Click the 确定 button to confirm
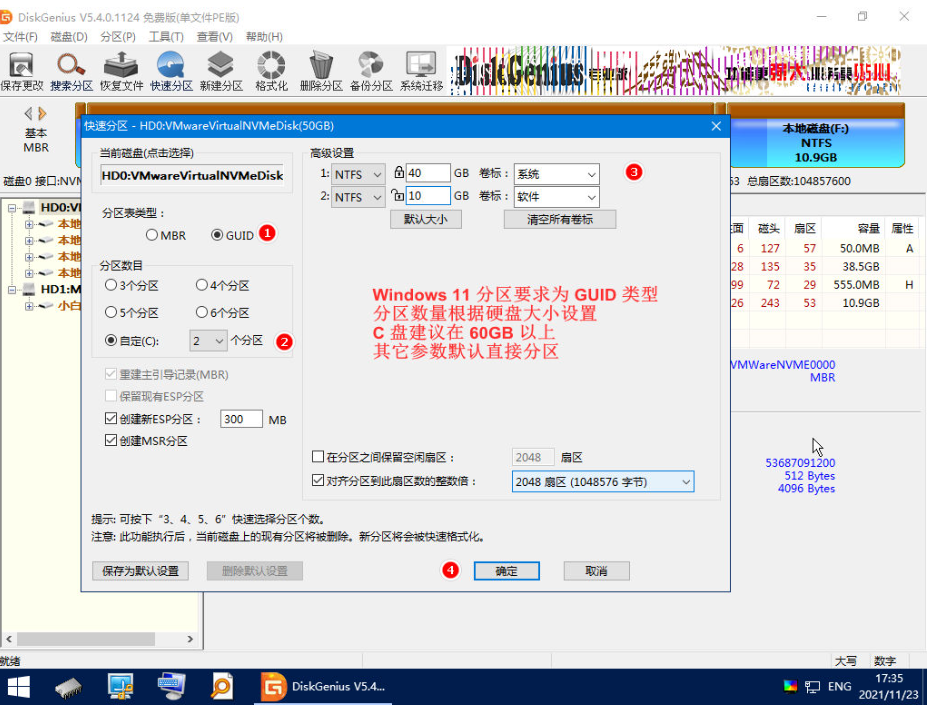 click(x=507, y=571)
